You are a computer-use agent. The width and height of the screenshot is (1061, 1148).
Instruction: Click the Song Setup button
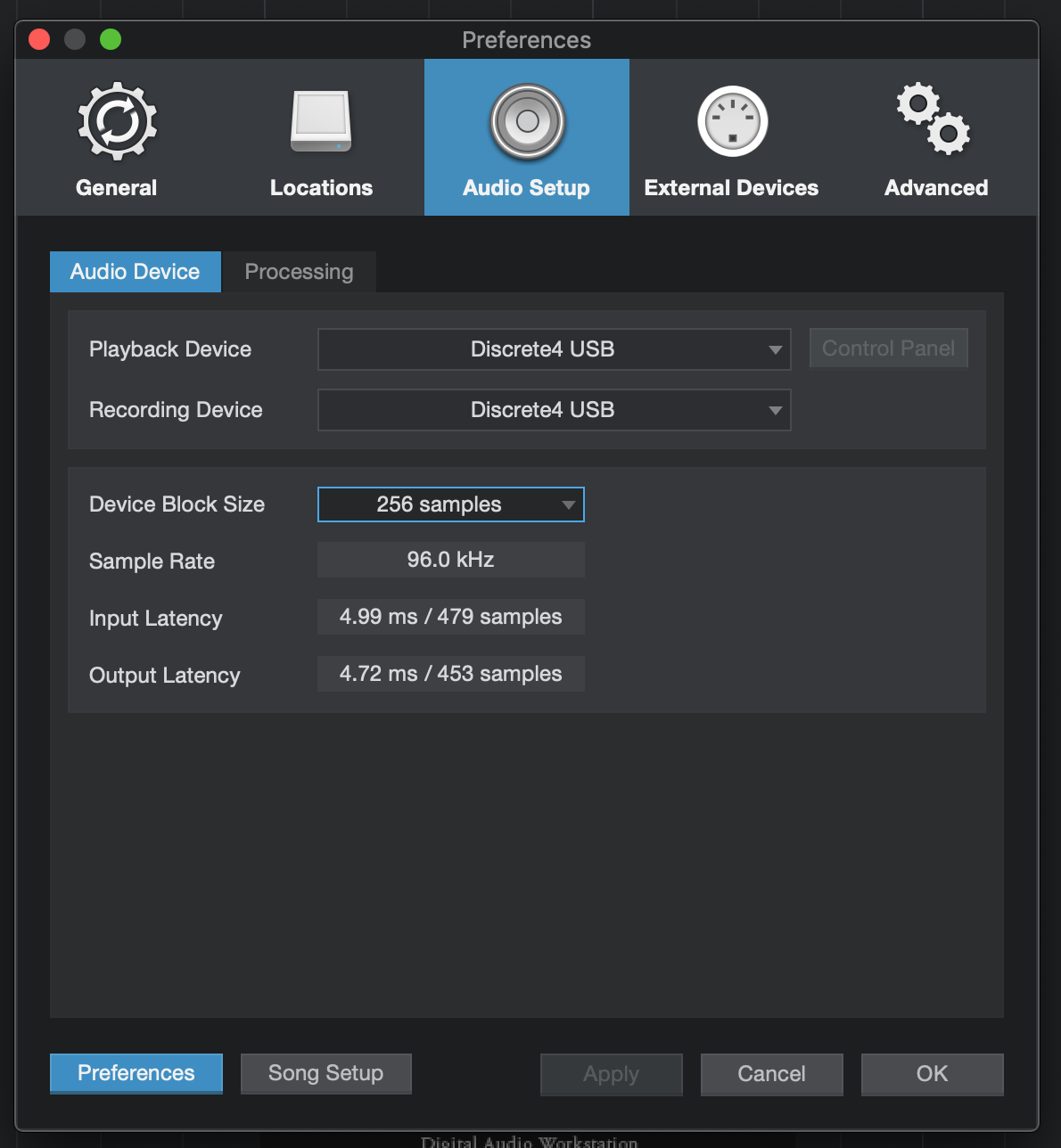[326, 1074]
